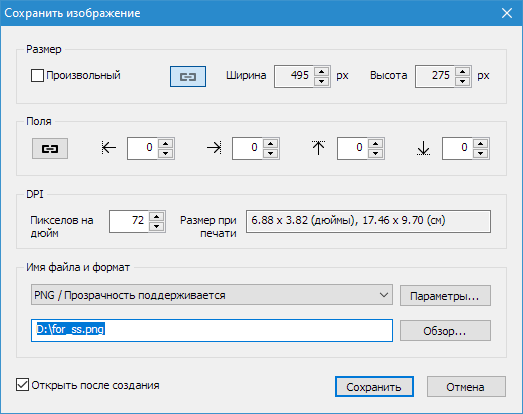523x414 pixels.
Task: Increase the Ширина value with up arrow
Action: (322, 72)
